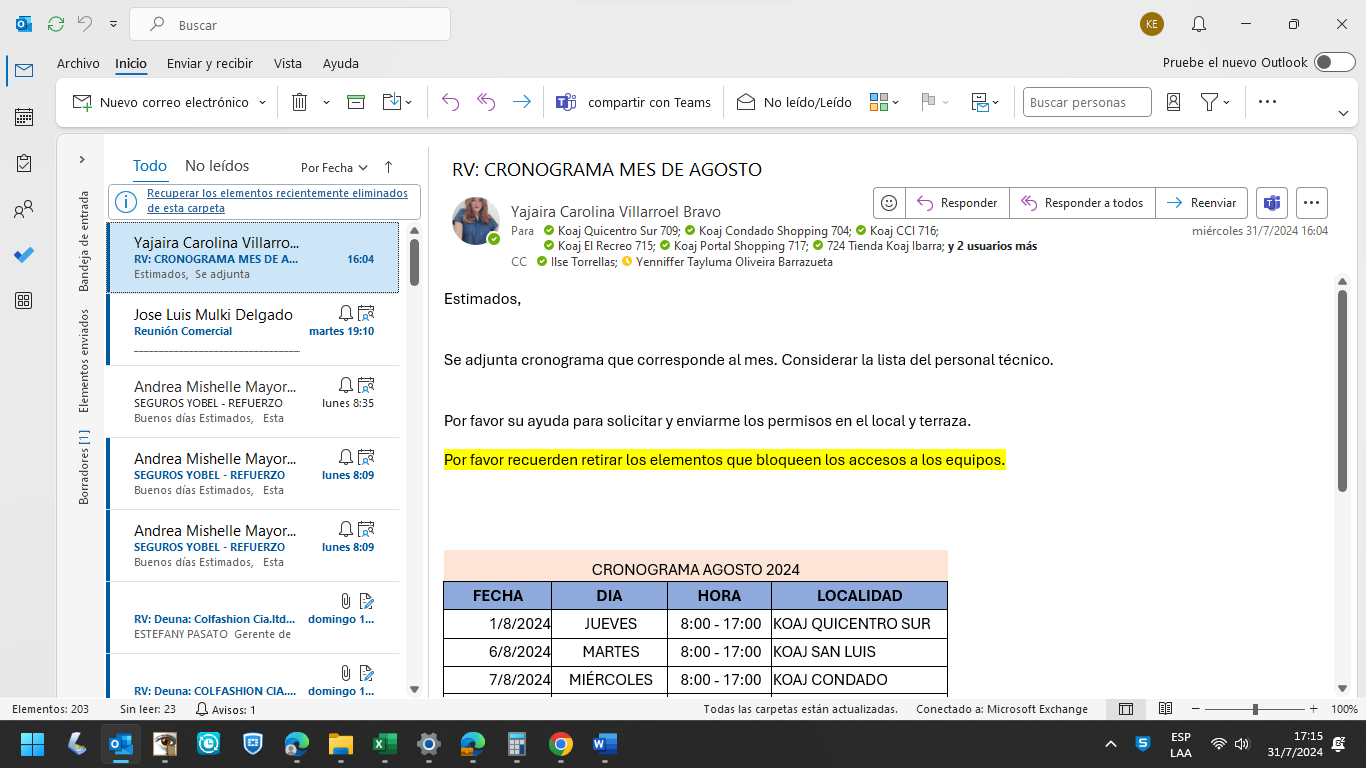Image resolution: width=1366 pixels, height=768 pixels.
Task: Share message to Teams from reading pane
Action: click(x=1272, y=203)
